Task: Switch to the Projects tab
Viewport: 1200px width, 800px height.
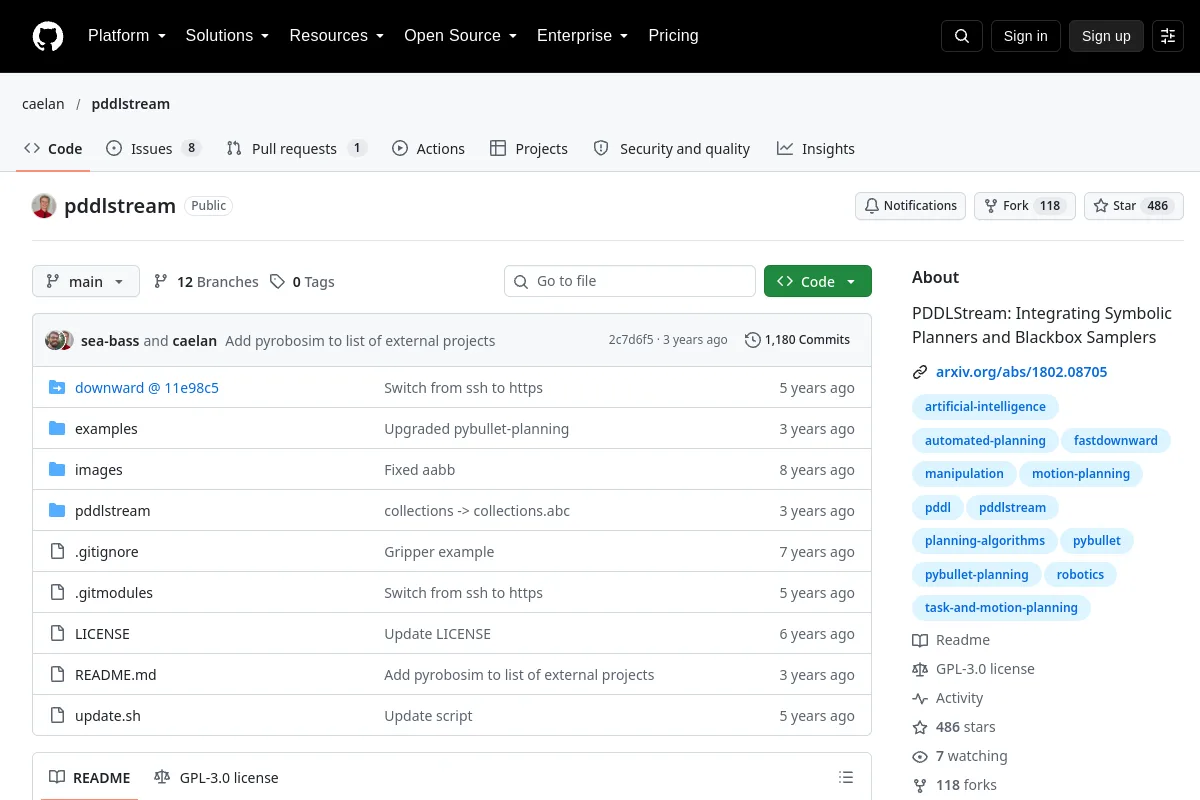Action: [x=529, y=149]
